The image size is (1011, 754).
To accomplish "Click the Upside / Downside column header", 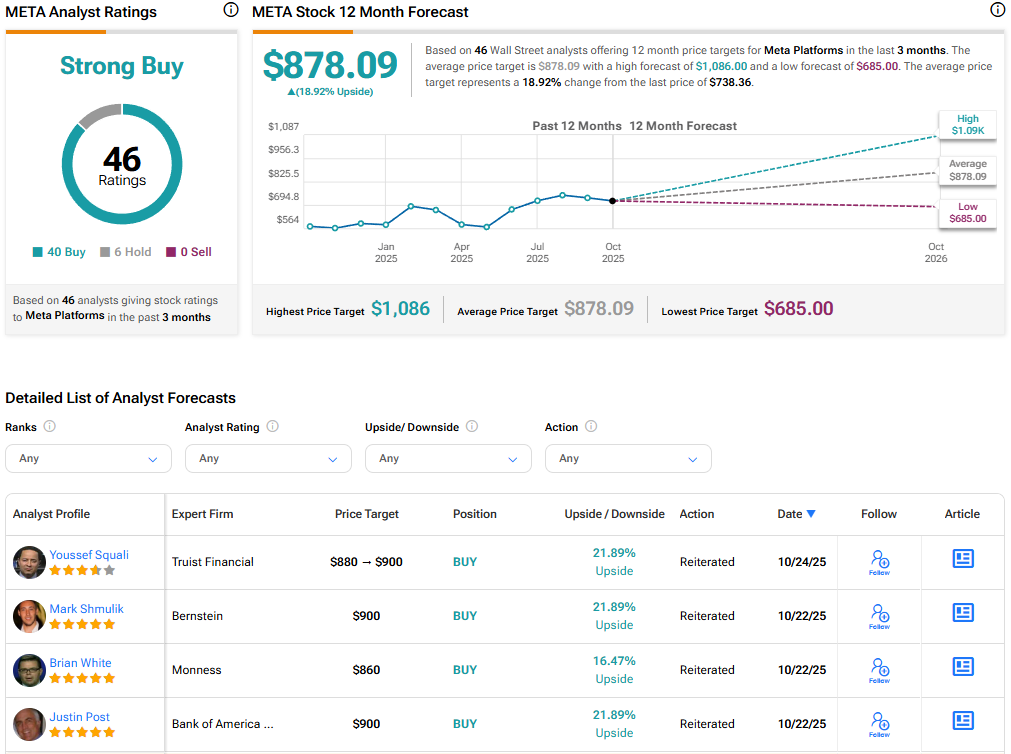I will click(614, 514).
